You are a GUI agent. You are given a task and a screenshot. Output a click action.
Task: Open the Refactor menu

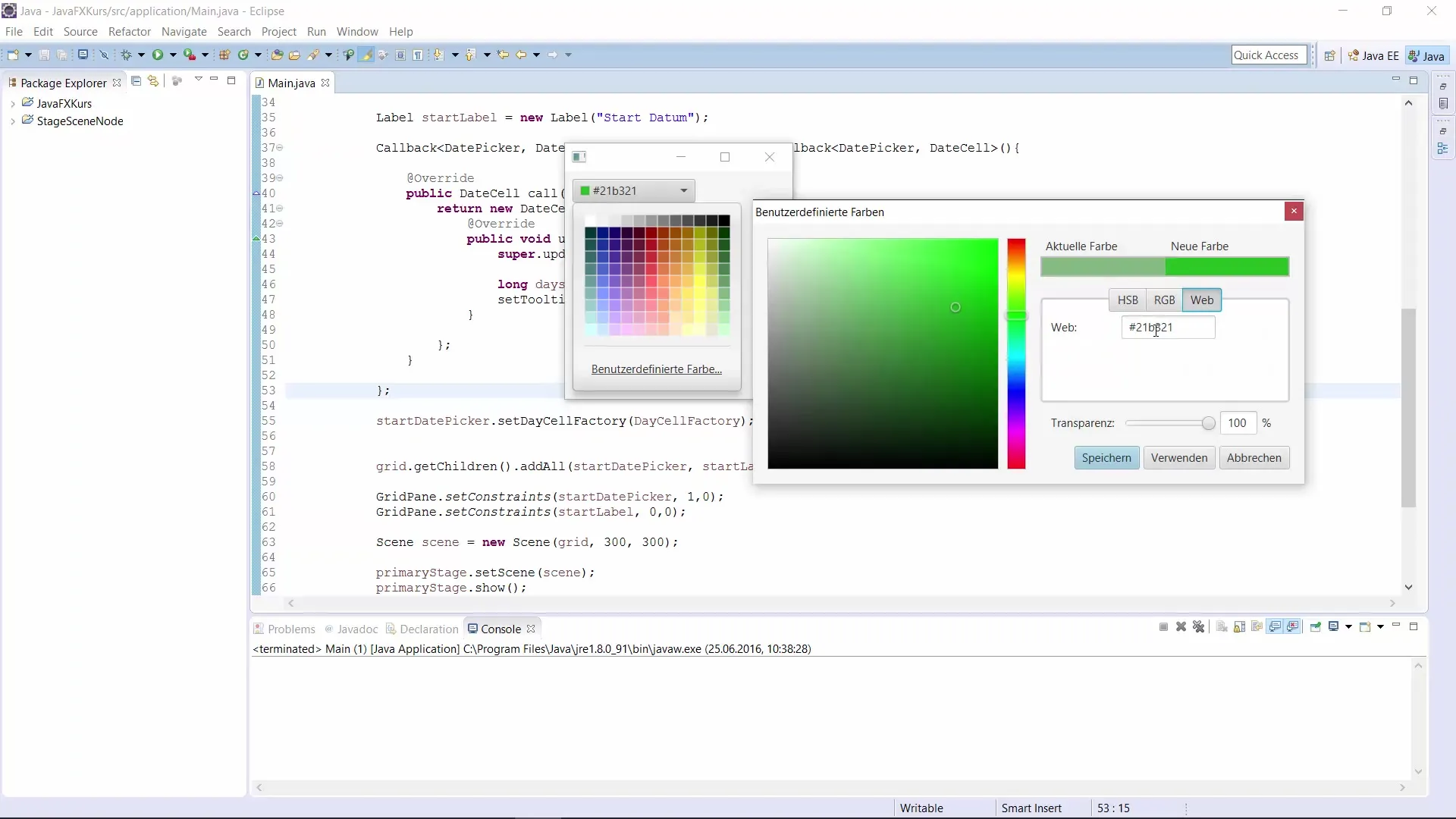click(x=130, y=32)
